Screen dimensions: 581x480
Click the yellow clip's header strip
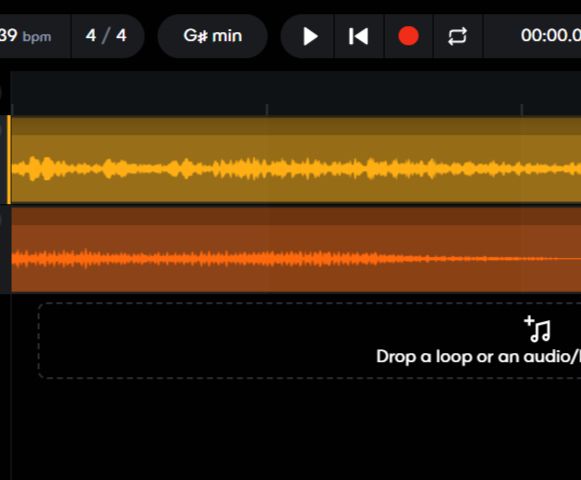[x=296, y=125]
